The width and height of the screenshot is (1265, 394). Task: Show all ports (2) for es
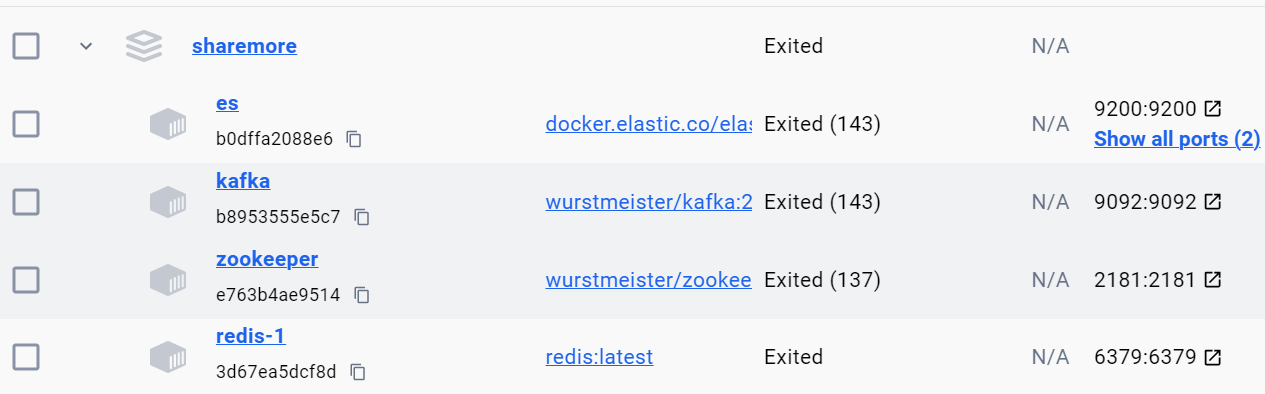point(1177,139)
